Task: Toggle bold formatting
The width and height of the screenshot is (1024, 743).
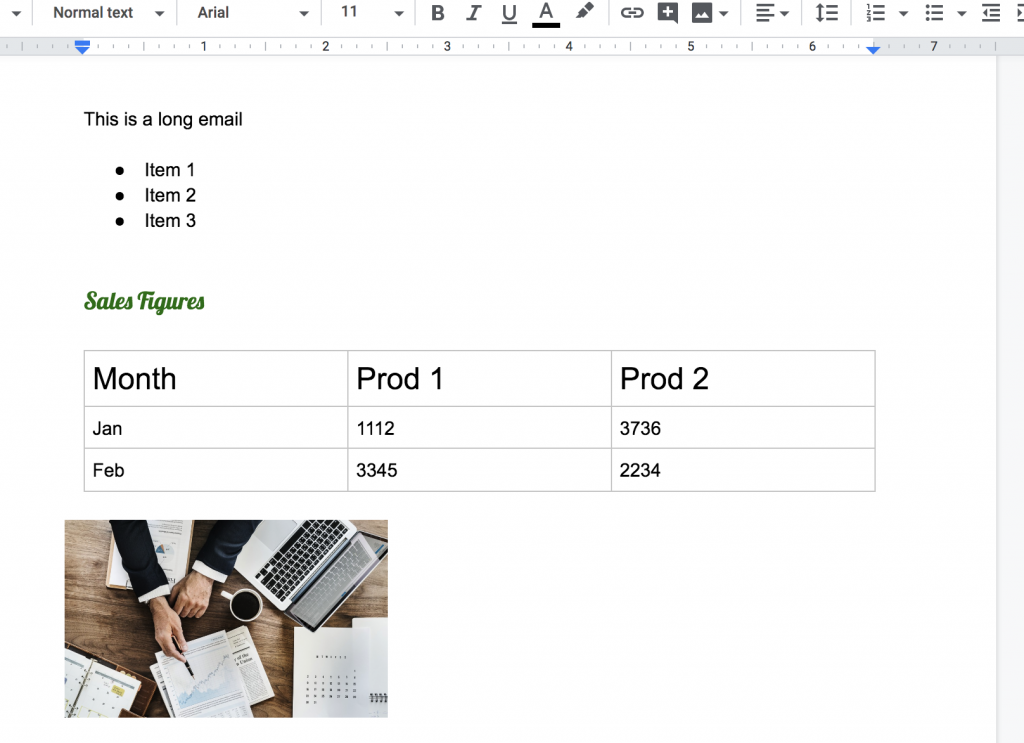Action: 438,13
